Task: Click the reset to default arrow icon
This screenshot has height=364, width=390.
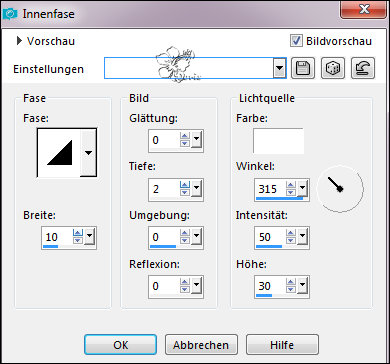Action: point(363,69)
